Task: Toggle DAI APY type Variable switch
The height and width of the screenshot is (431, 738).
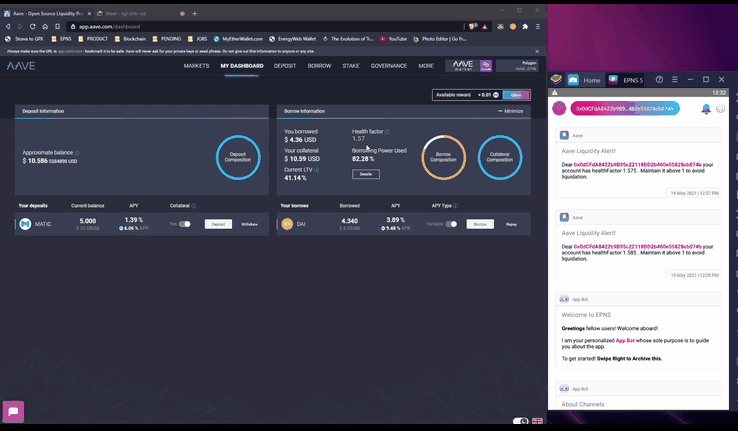Action: (x=450, y=224)
